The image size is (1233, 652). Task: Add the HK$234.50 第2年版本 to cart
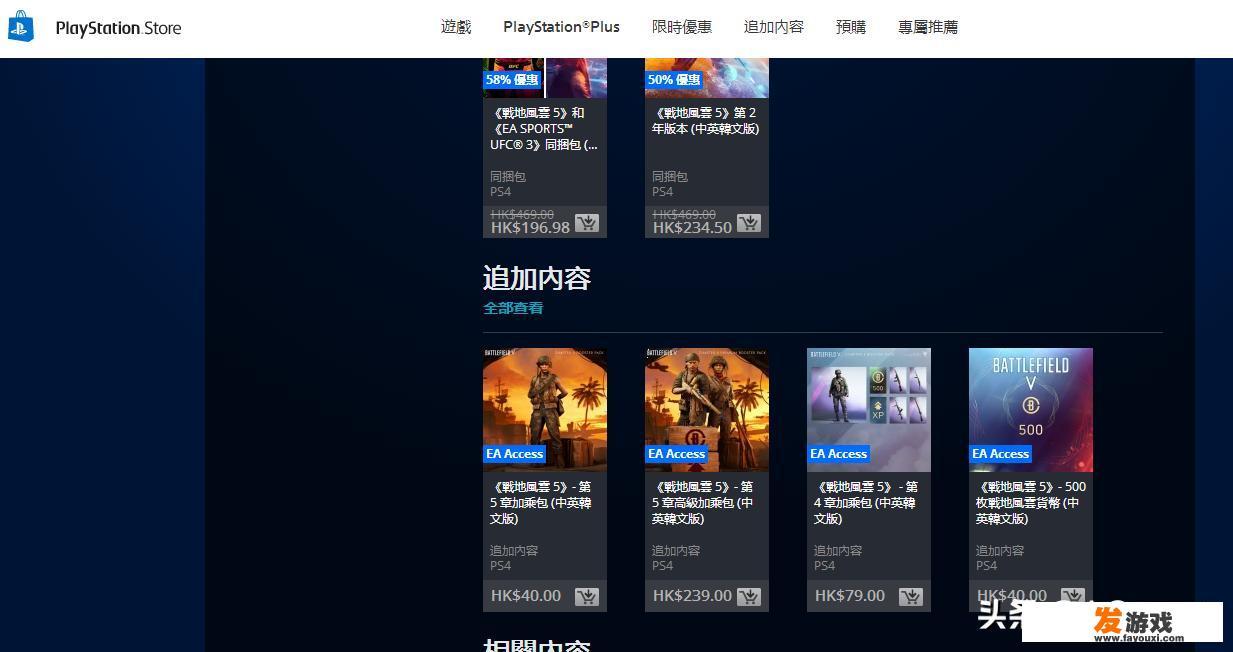pyautogui.click(x=749, y=223)
